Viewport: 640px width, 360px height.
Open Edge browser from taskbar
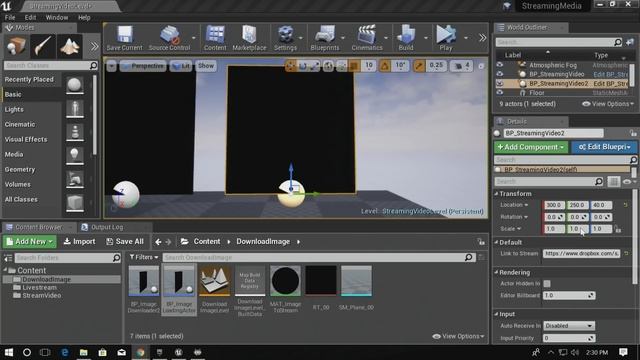click(x=64, y=352)
